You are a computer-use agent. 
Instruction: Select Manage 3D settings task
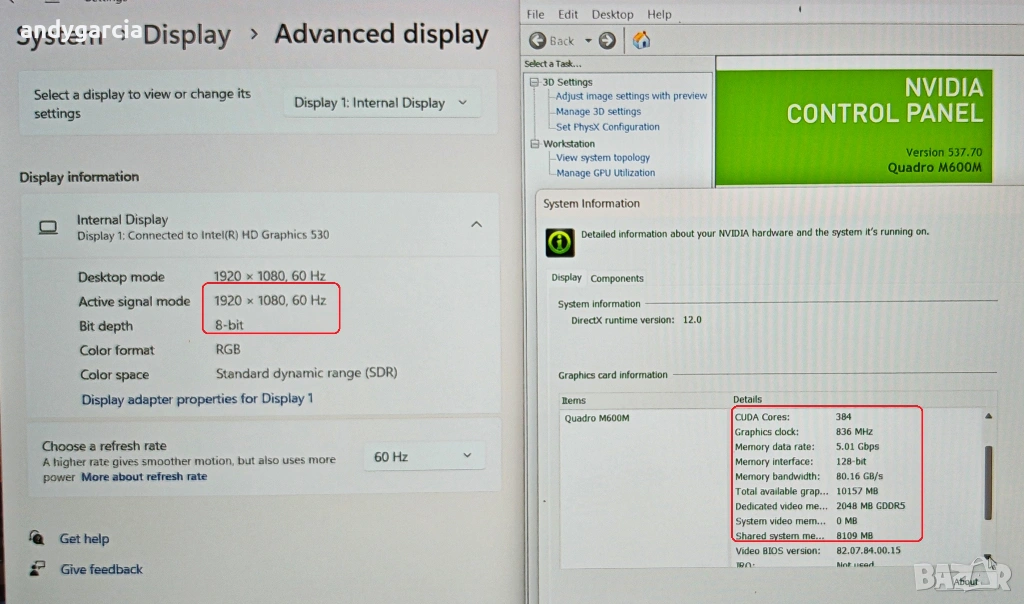[598, 111]
